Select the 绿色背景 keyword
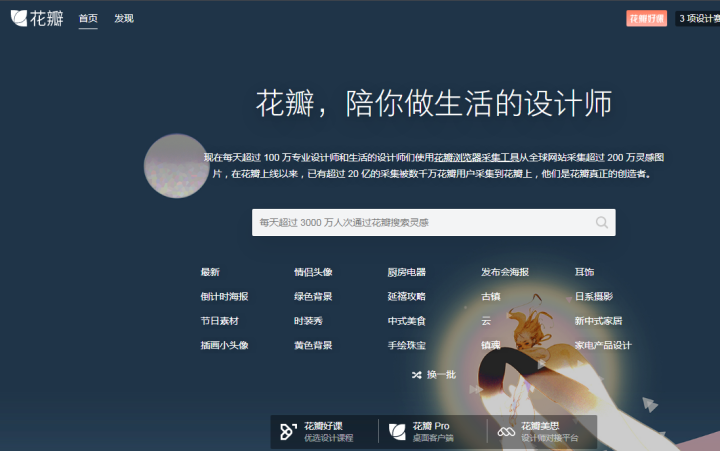The height and width of the screenshot is (451, 720). click(313, 296)
